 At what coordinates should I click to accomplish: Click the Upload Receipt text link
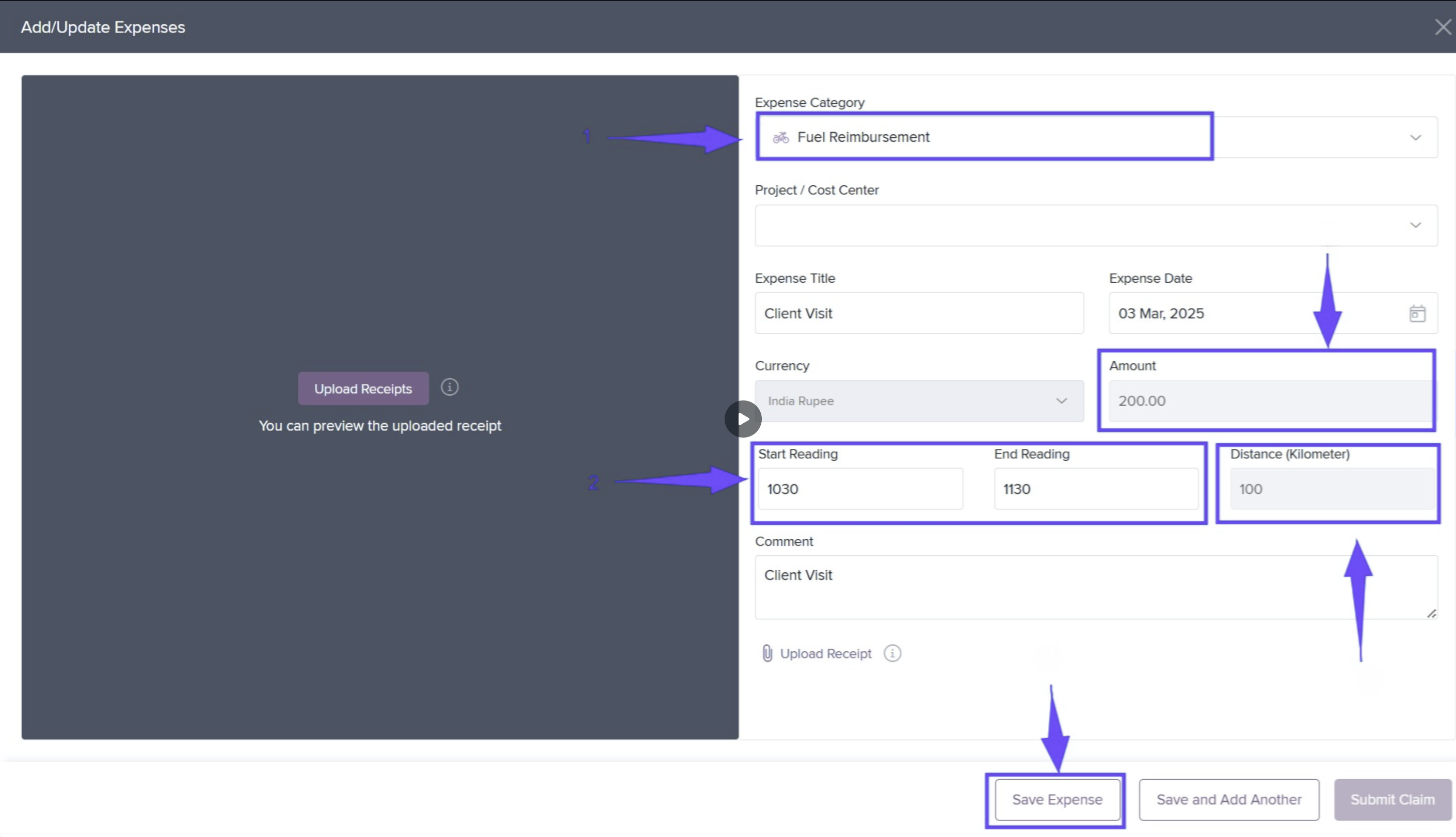coord(825,654)
